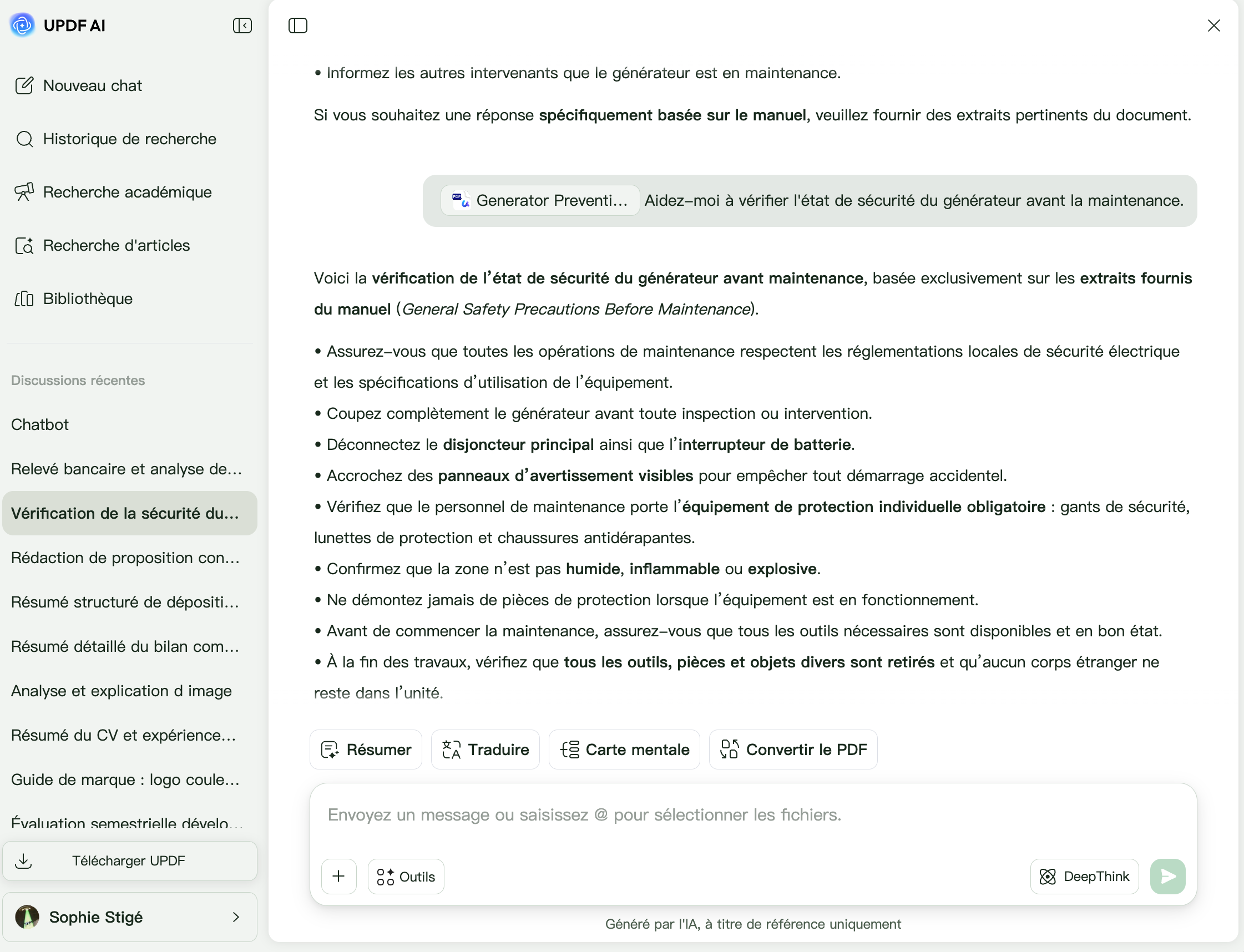This screenshot has height=952, width=1244.
Task: Open Analyse et explication d image
Action: [129, 691]
